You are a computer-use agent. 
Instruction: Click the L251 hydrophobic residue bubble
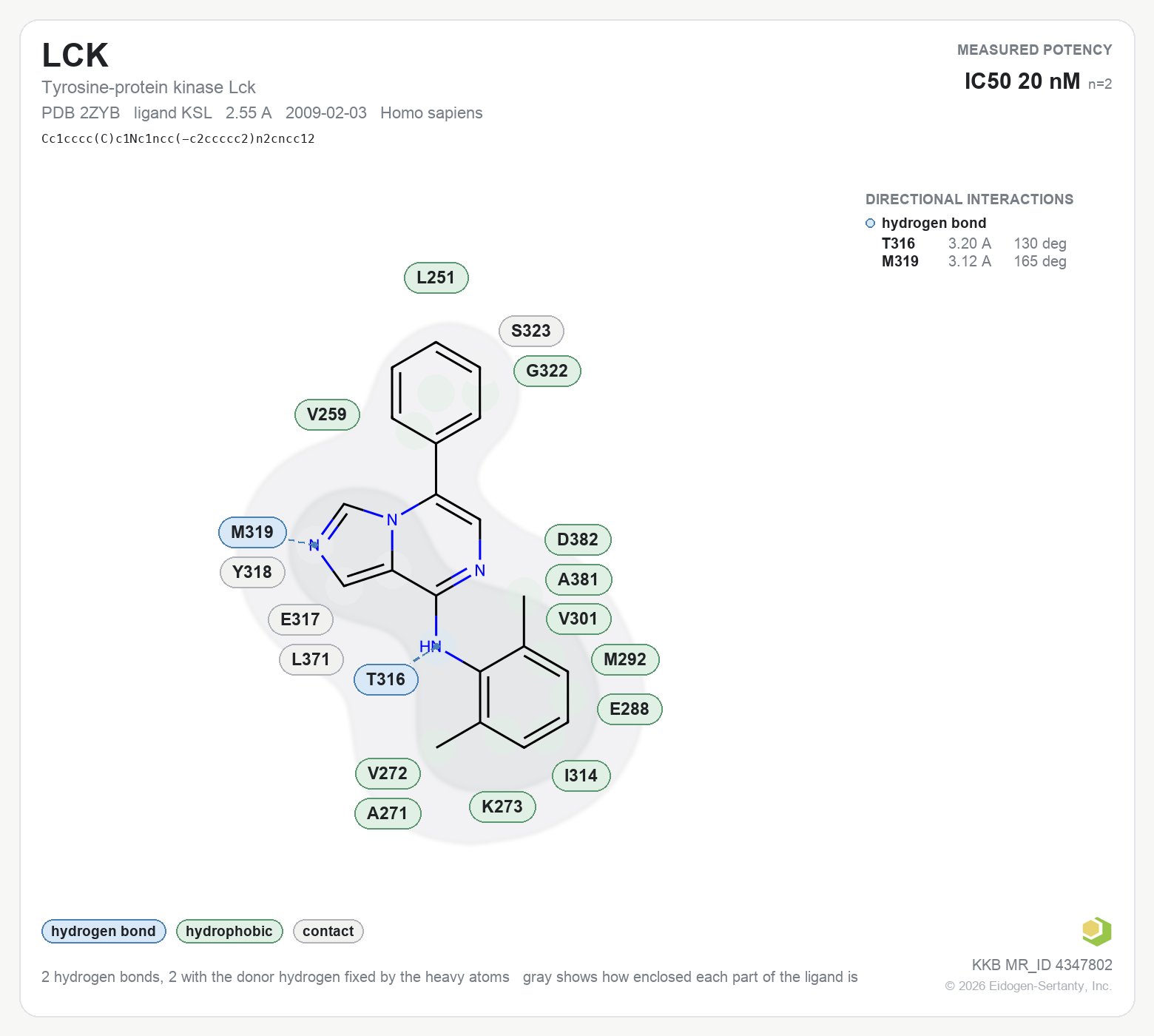tap(436, 277)
